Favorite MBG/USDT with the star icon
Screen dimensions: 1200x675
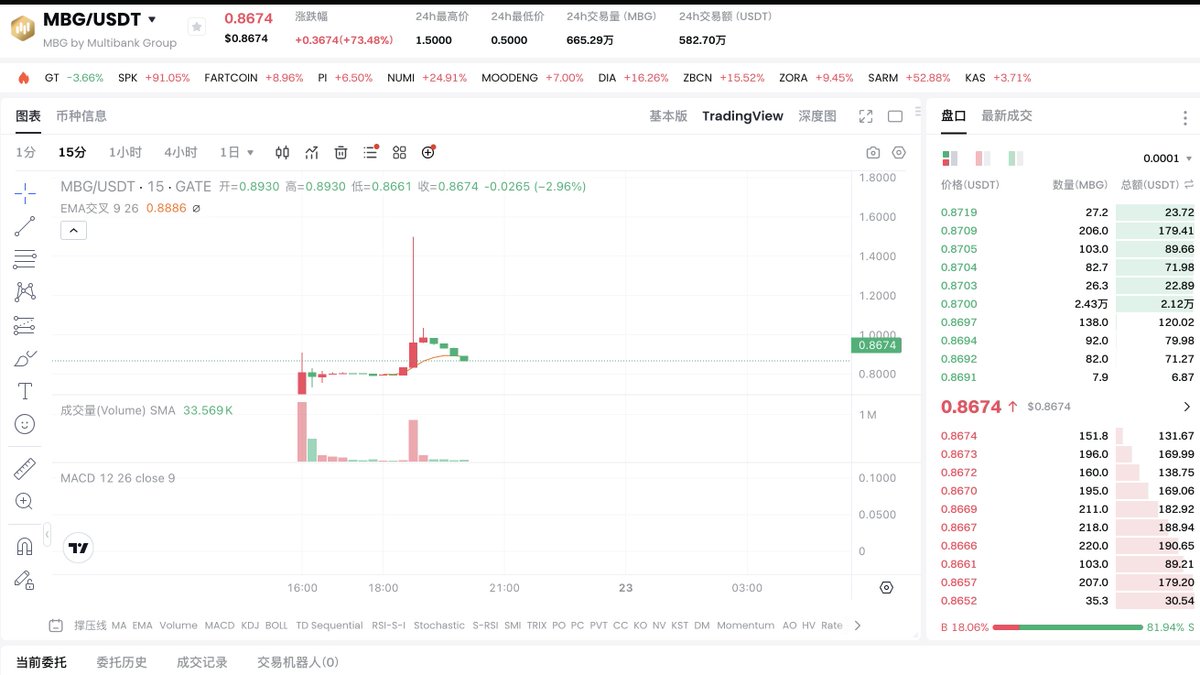point(197,27)
